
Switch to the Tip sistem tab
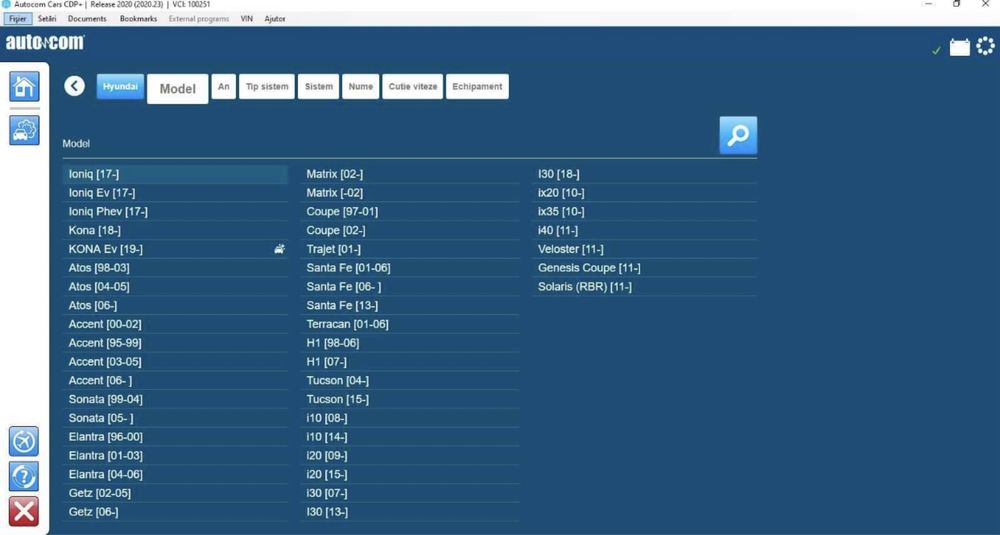tap(267, 86)
